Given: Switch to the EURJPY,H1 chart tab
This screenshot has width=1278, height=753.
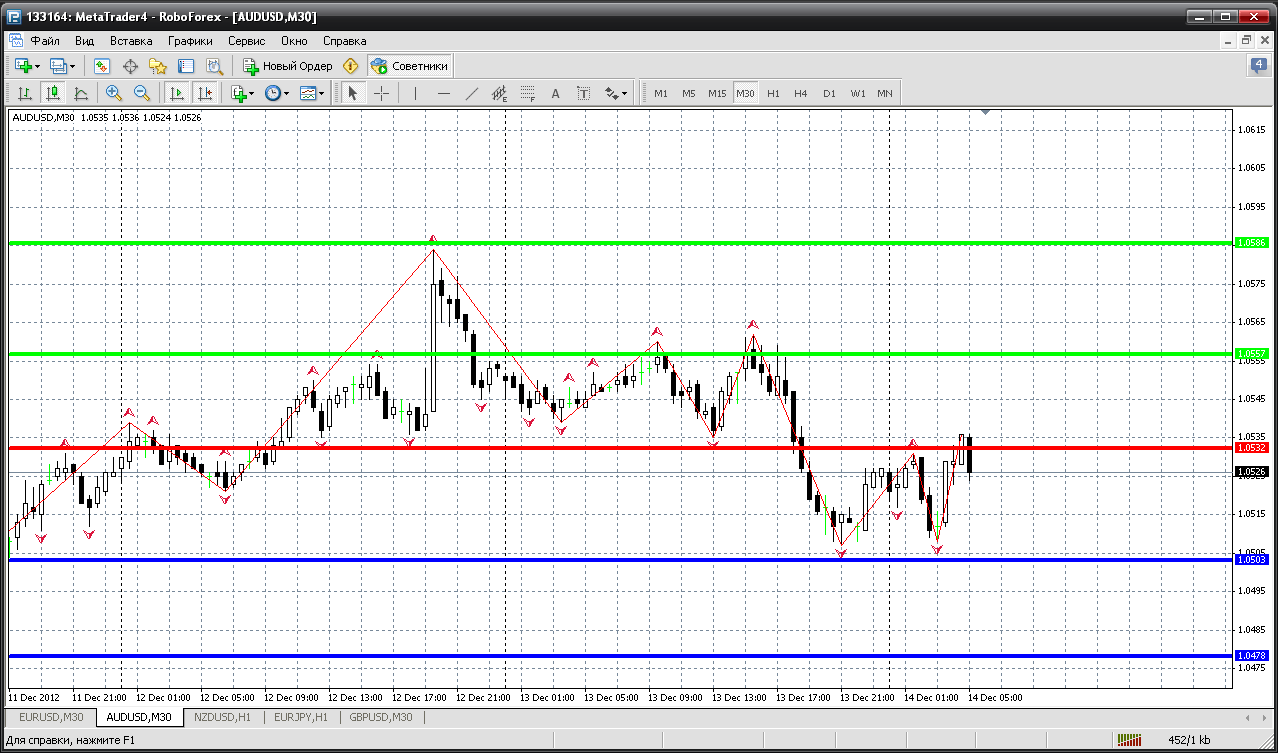Looking at the screenshot, I should point(300,717).
